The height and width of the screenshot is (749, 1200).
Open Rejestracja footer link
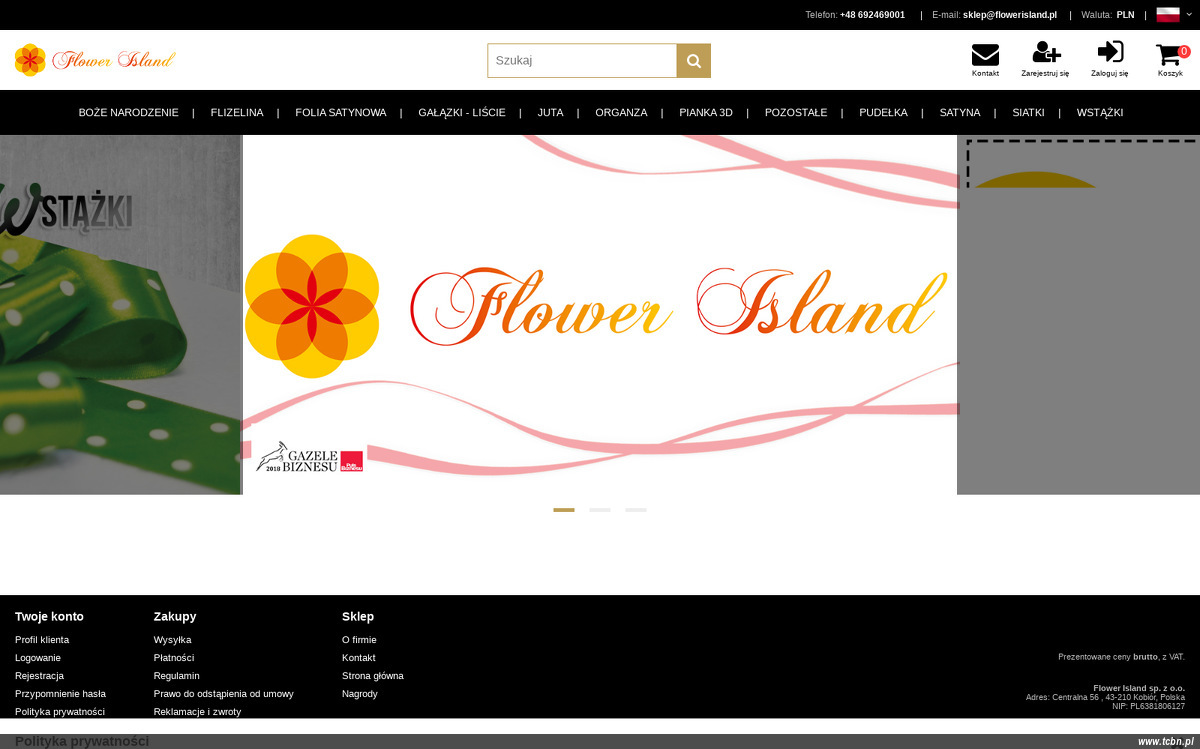pos(39,676)
